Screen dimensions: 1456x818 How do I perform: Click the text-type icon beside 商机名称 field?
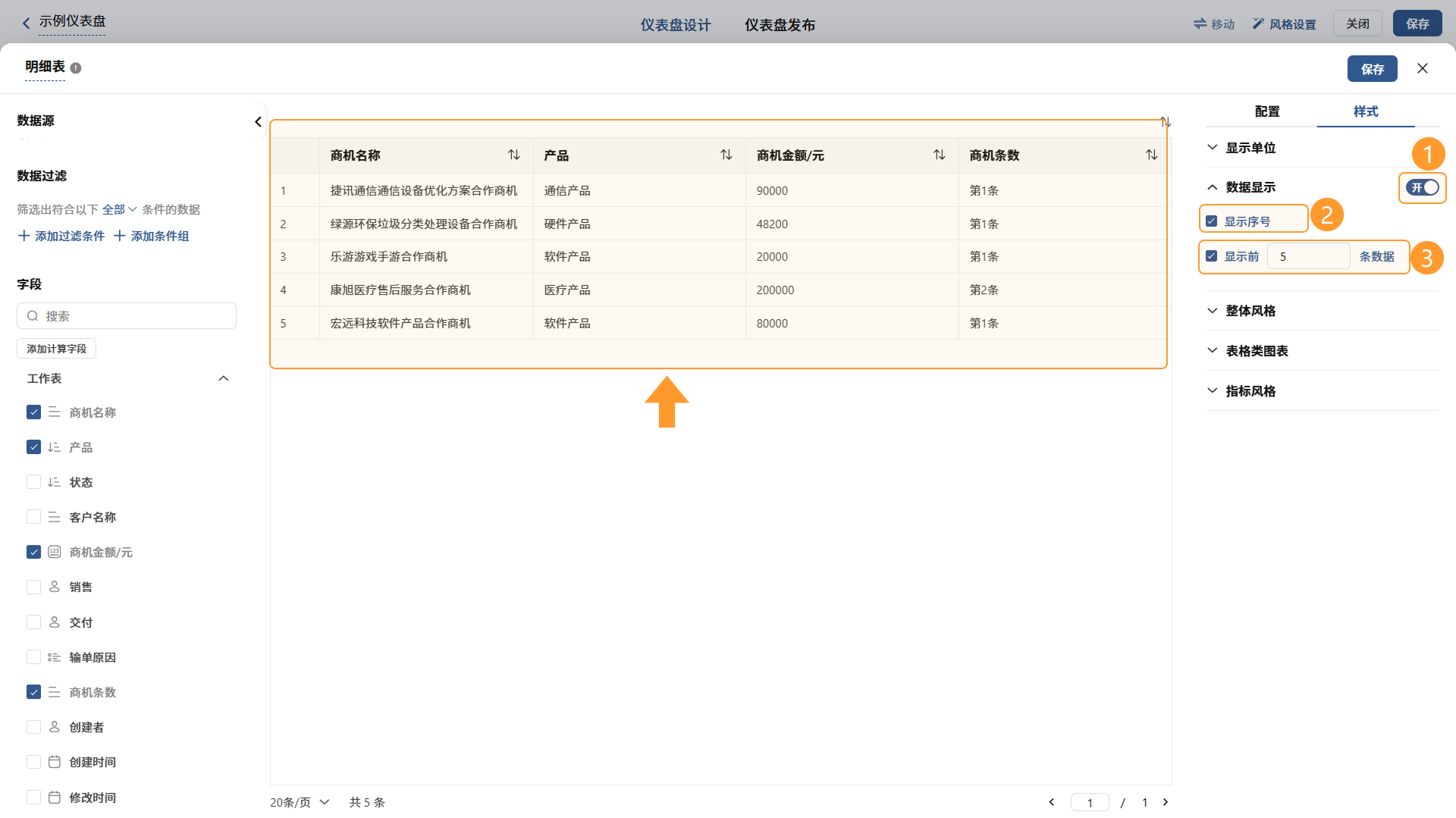pyautogui.click(x=55, y=412)
